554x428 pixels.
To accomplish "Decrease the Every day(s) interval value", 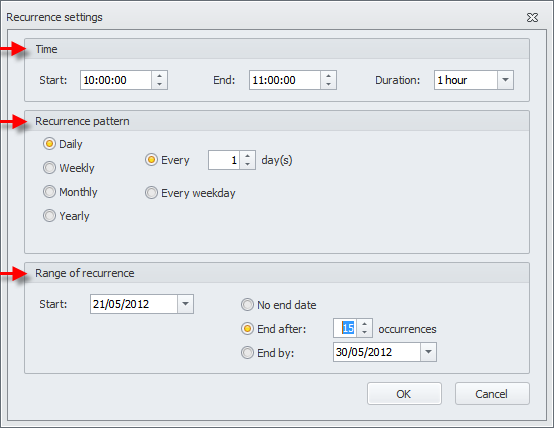I will (x=247, y=165).
